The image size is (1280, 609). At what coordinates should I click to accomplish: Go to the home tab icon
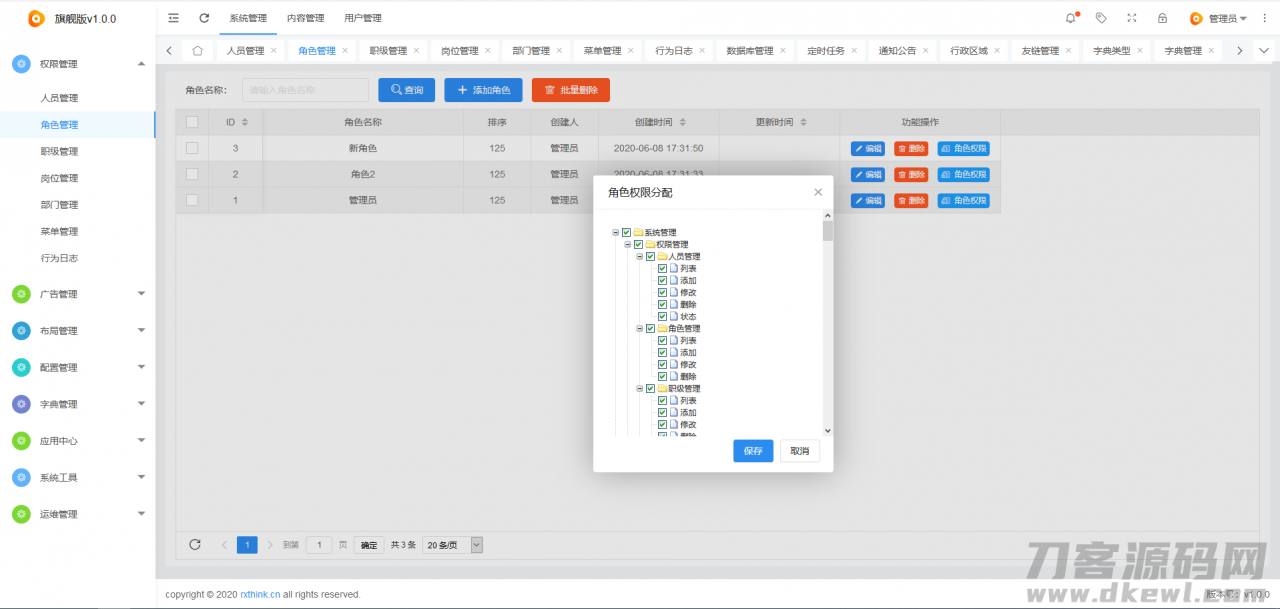[197, 51]
